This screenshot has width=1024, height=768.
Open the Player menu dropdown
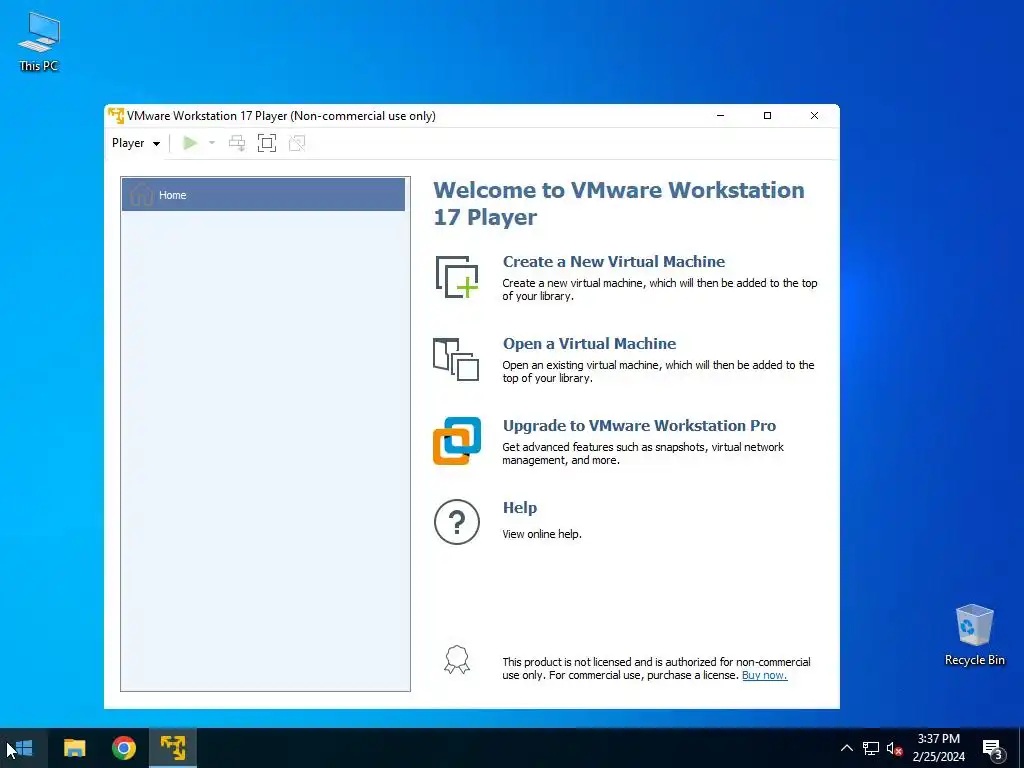click(x=136, y=143)
